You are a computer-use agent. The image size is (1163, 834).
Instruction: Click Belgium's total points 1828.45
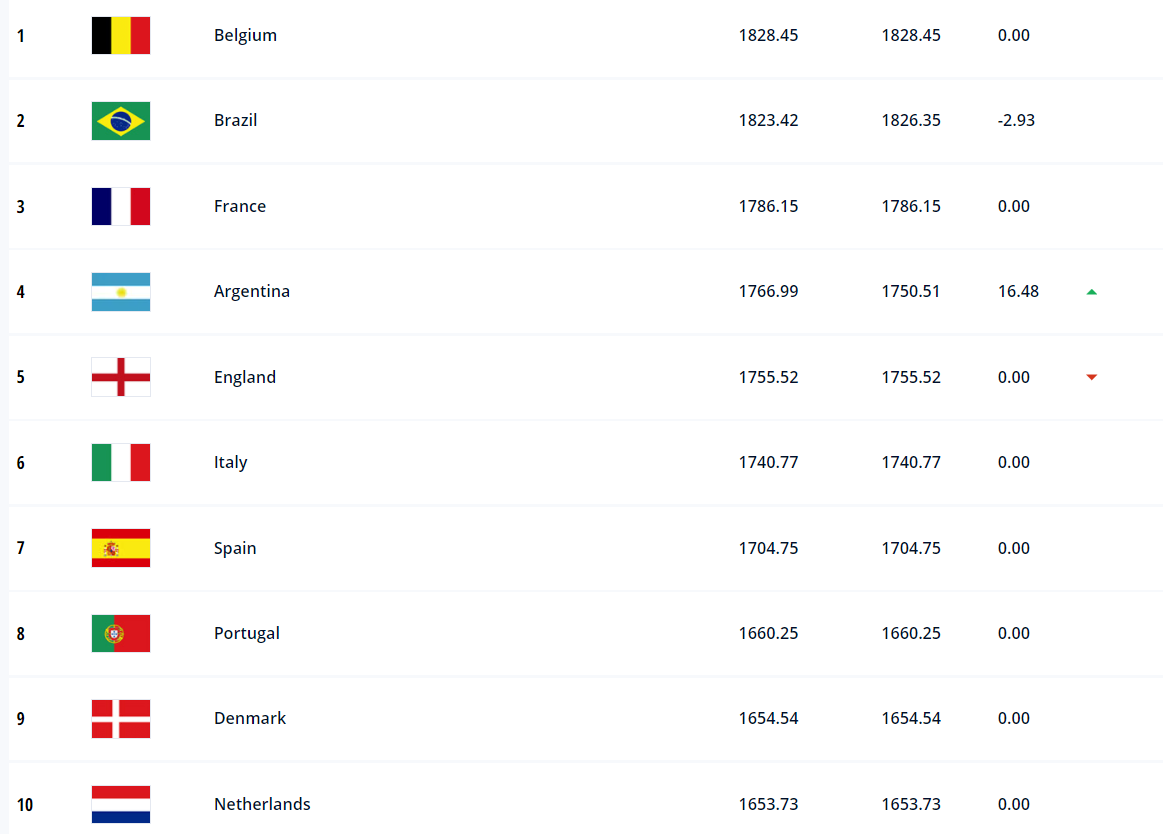point(768,35)
